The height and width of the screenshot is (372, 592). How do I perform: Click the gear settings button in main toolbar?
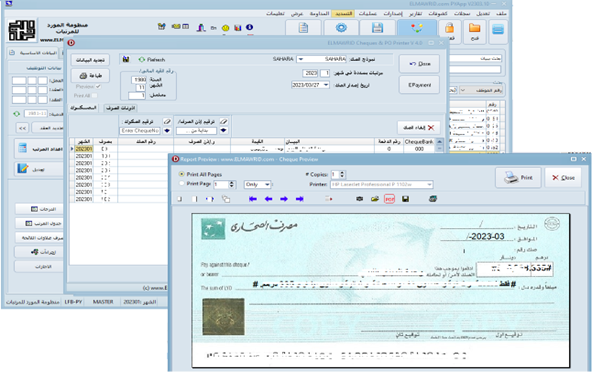point(341,28)
